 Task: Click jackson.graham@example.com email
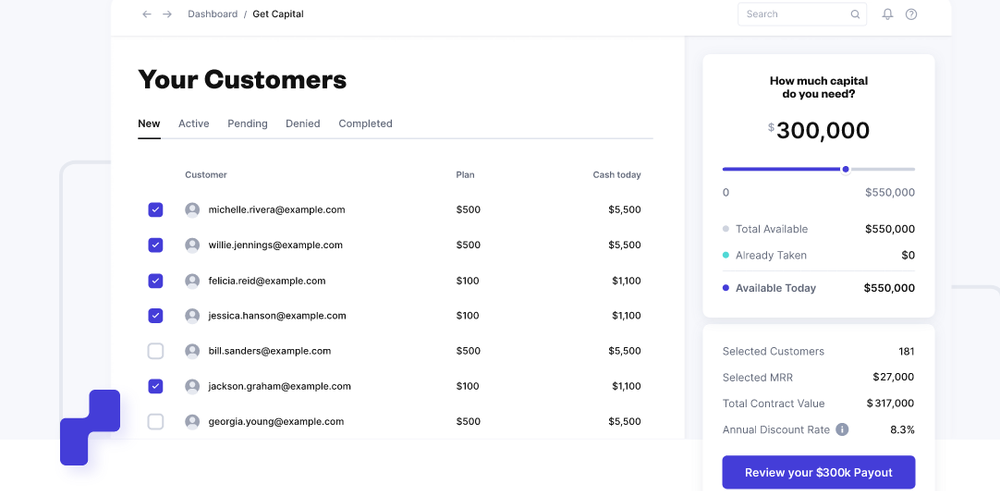280,386
